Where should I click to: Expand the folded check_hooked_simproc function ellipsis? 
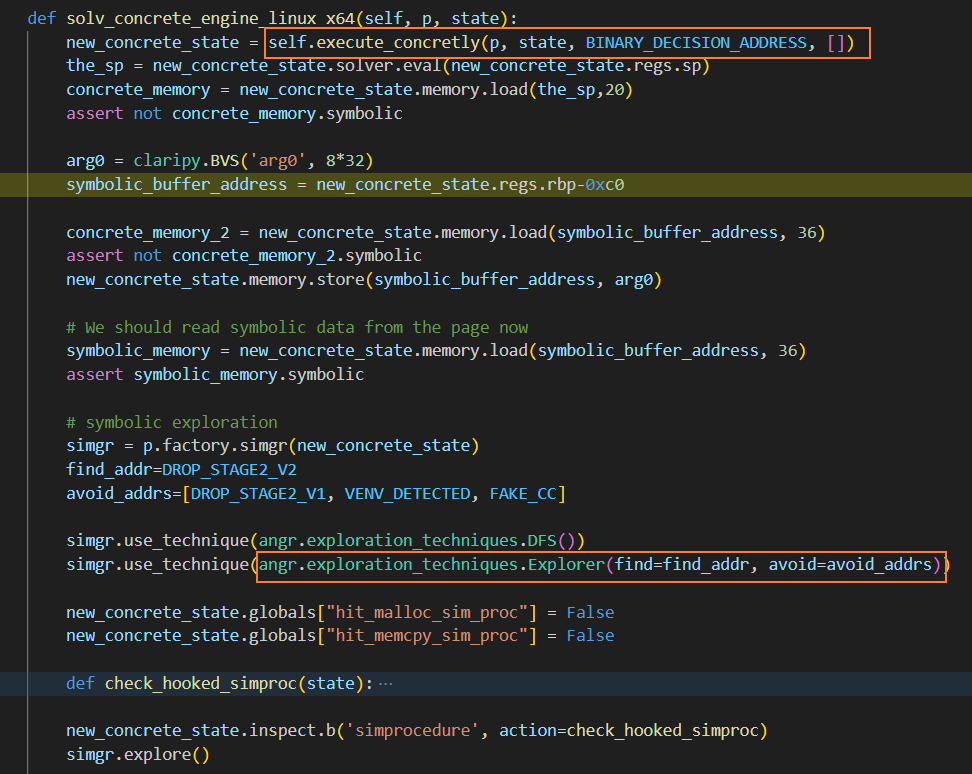[386, 684]
